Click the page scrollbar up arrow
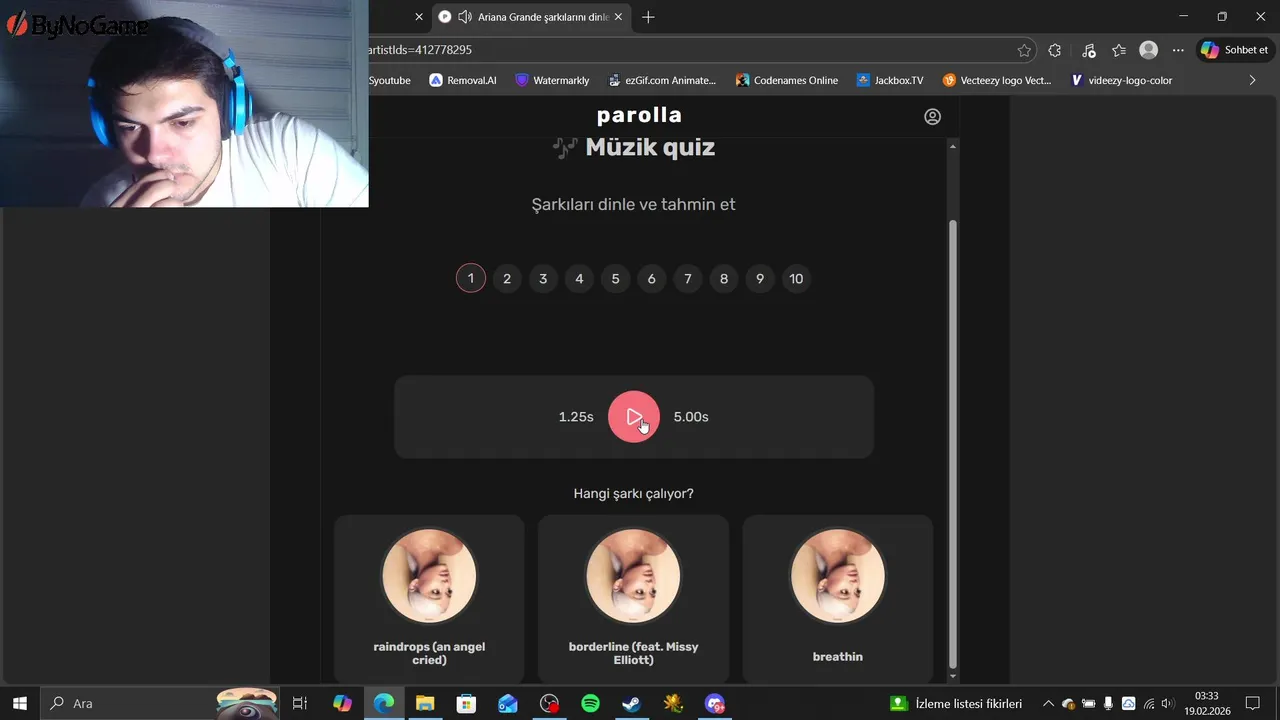 [952, 146]
